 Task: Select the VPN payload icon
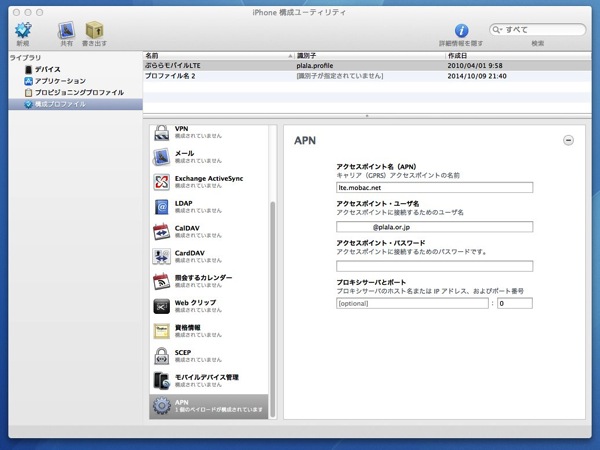click(162, 133)
